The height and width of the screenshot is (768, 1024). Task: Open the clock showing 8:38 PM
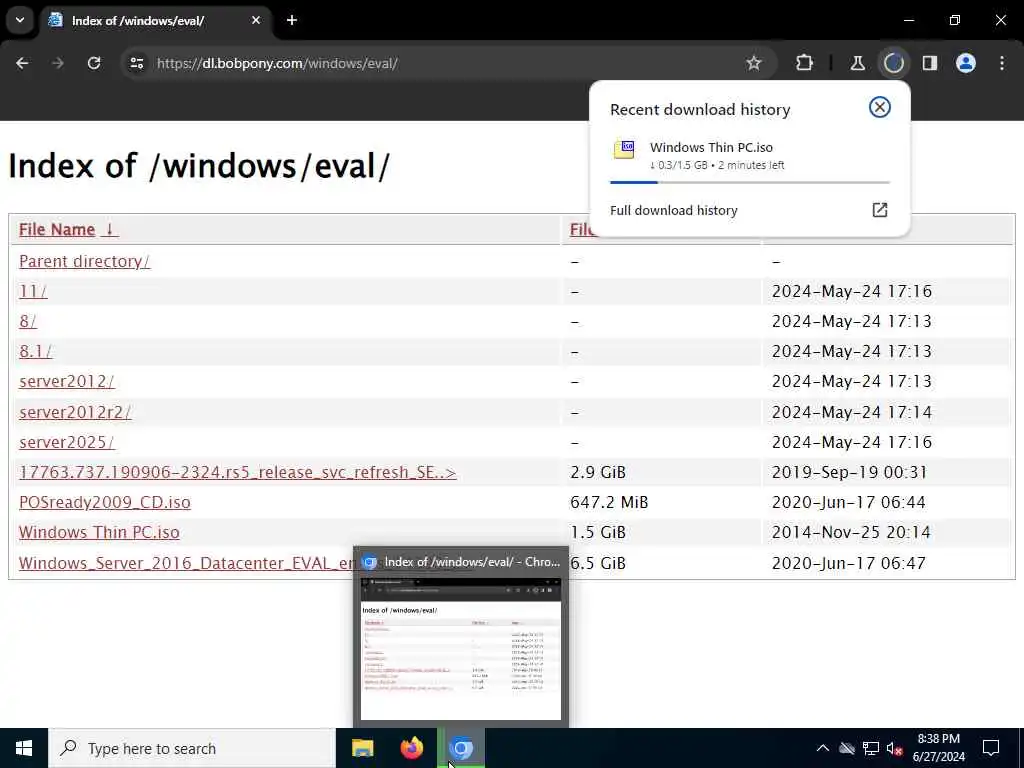tap(938, 748)
